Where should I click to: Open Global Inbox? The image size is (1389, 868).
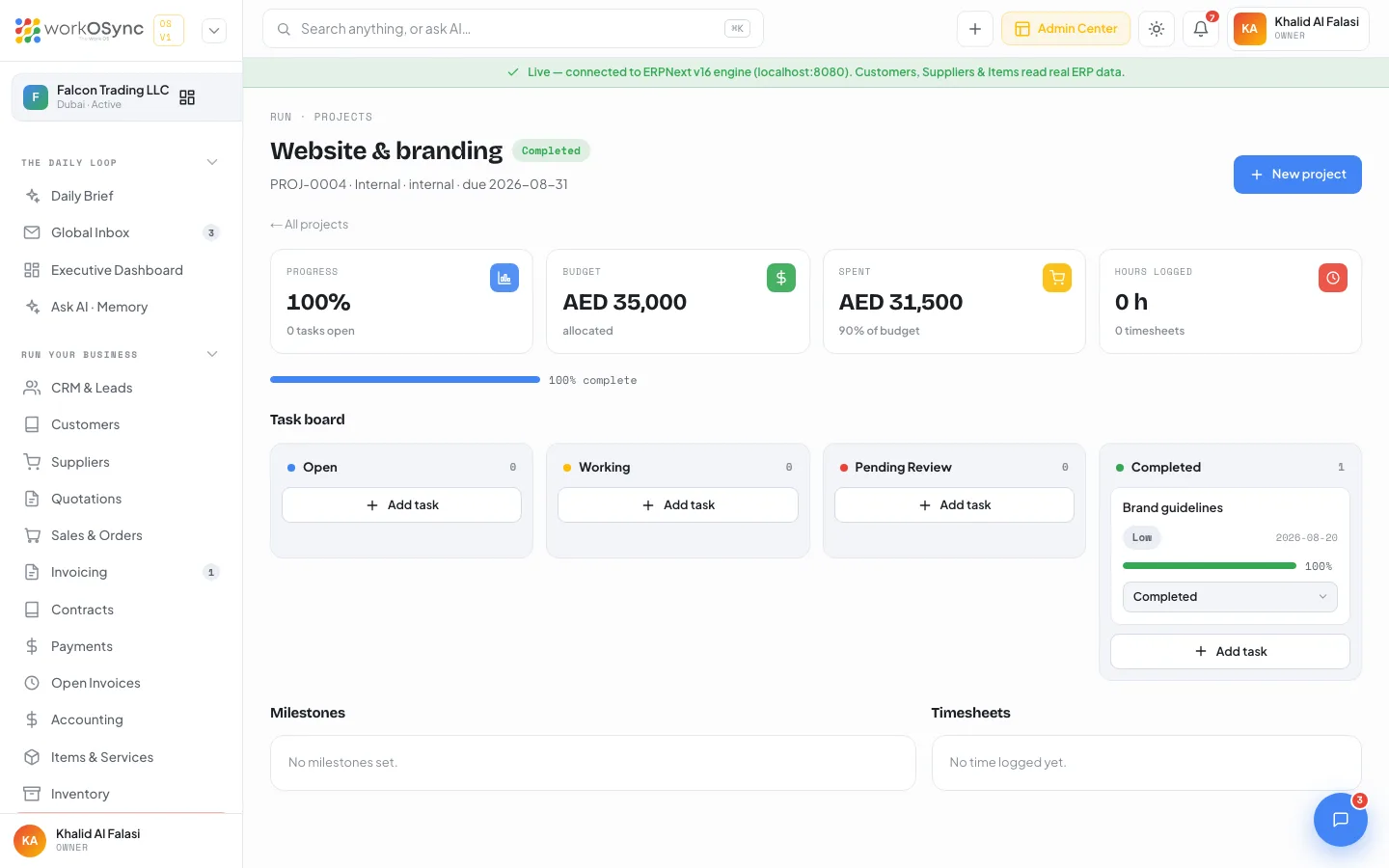pos(121,232)
